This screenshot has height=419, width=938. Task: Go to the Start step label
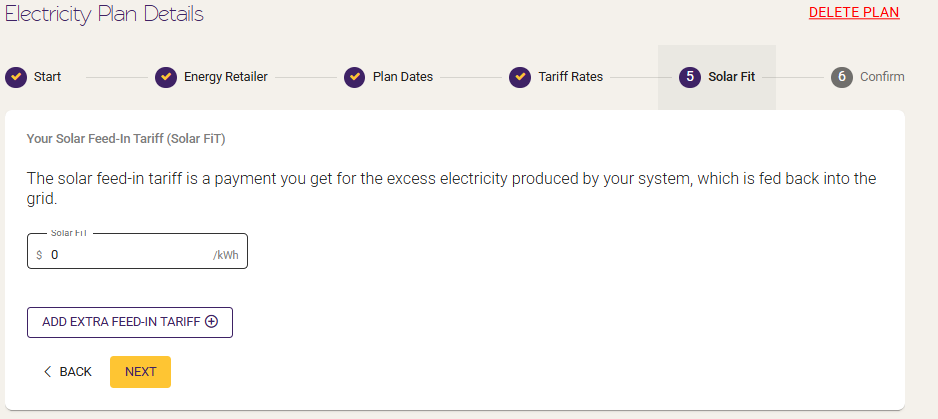[47, 77]
